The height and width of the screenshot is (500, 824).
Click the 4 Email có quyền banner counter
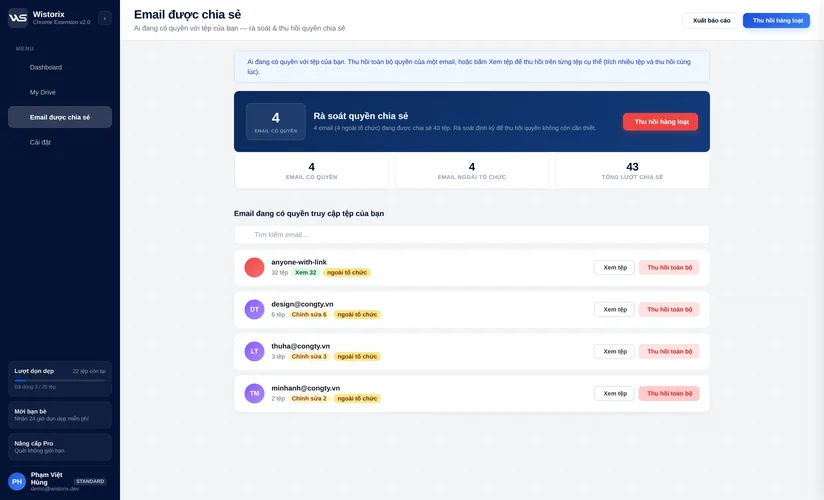pyautogui.click(x=276, y=121)
